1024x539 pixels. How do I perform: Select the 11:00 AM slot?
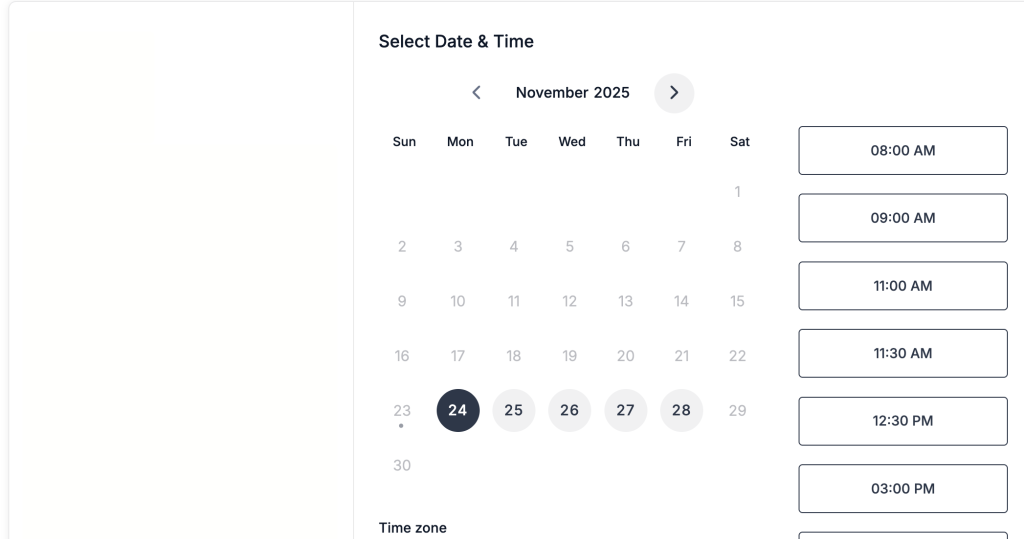pos(902,286)
